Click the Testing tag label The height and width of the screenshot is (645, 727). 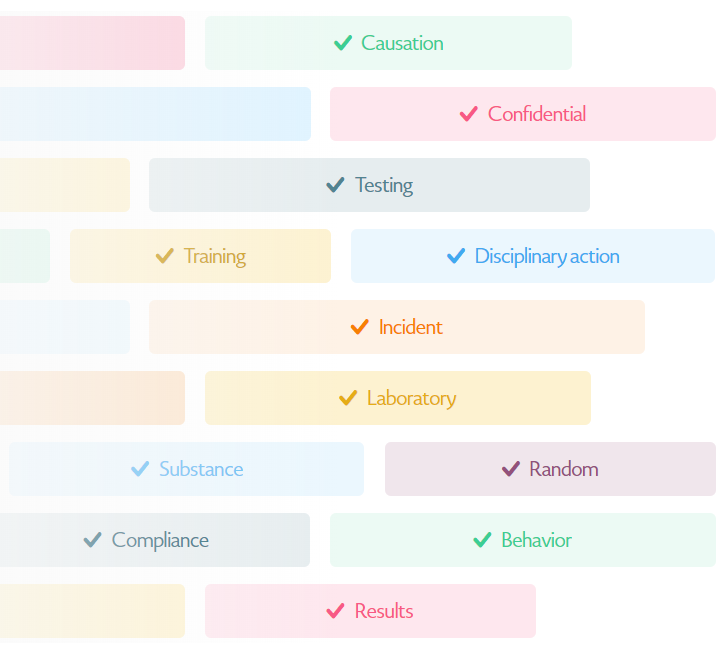(384, 185)
